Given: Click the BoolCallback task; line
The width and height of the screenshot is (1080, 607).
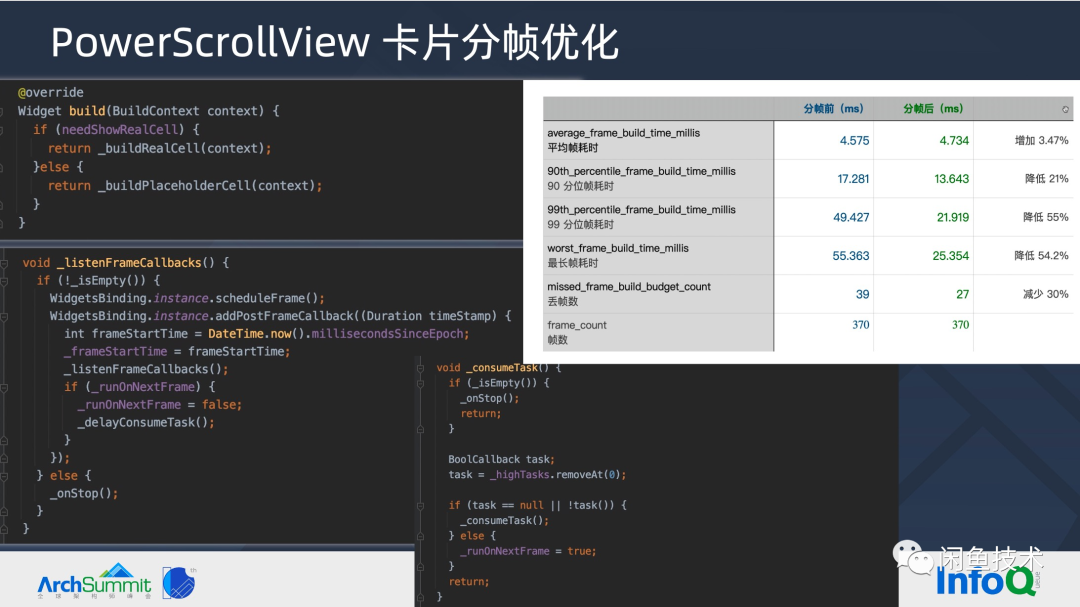Looking at the screenshot, I should [x=501, y=460].
